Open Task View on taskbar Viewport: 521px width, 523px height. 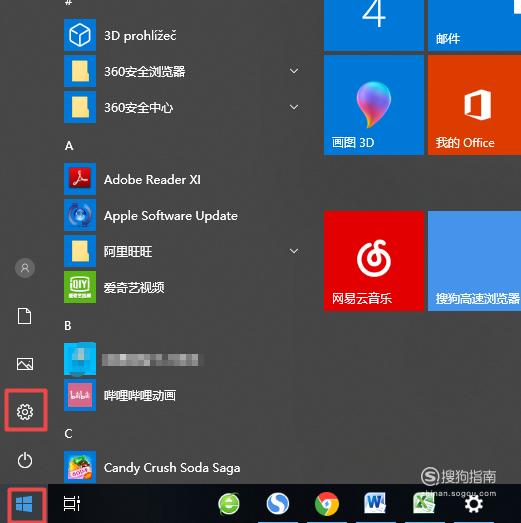(71, 503)
